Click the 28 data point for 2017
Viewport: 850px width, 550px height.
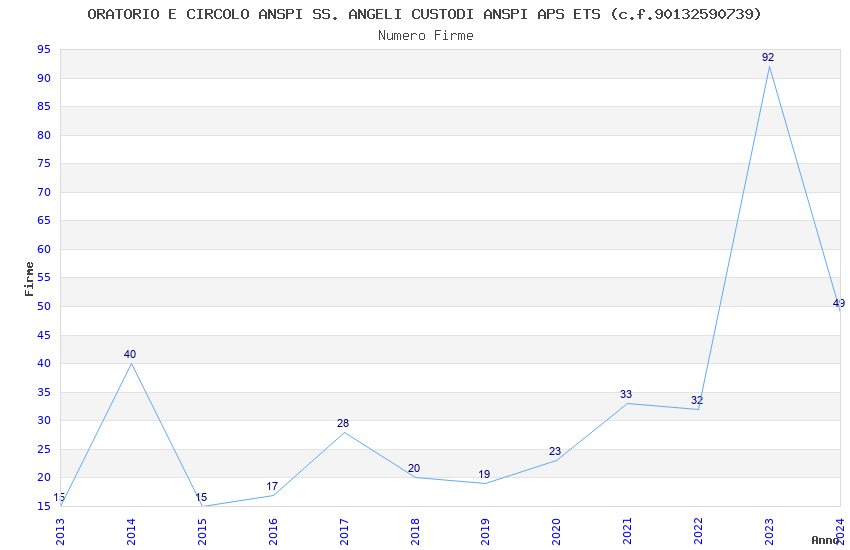point(344,432)
